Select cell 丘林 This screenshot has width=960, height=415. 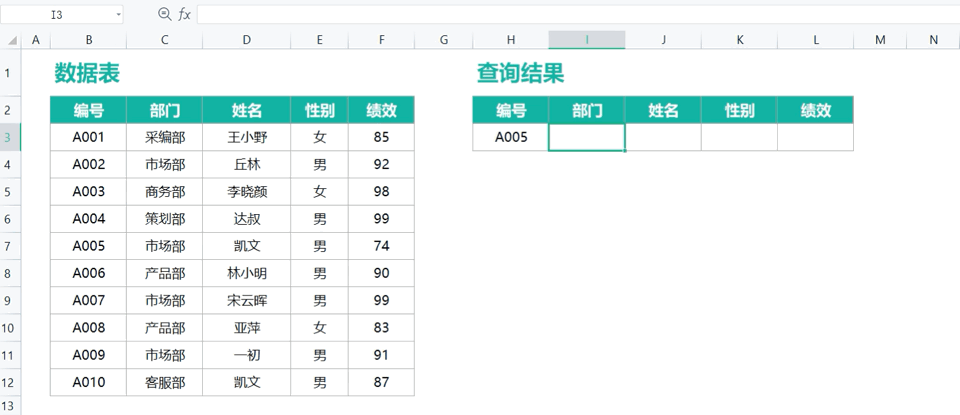point(247,164)
